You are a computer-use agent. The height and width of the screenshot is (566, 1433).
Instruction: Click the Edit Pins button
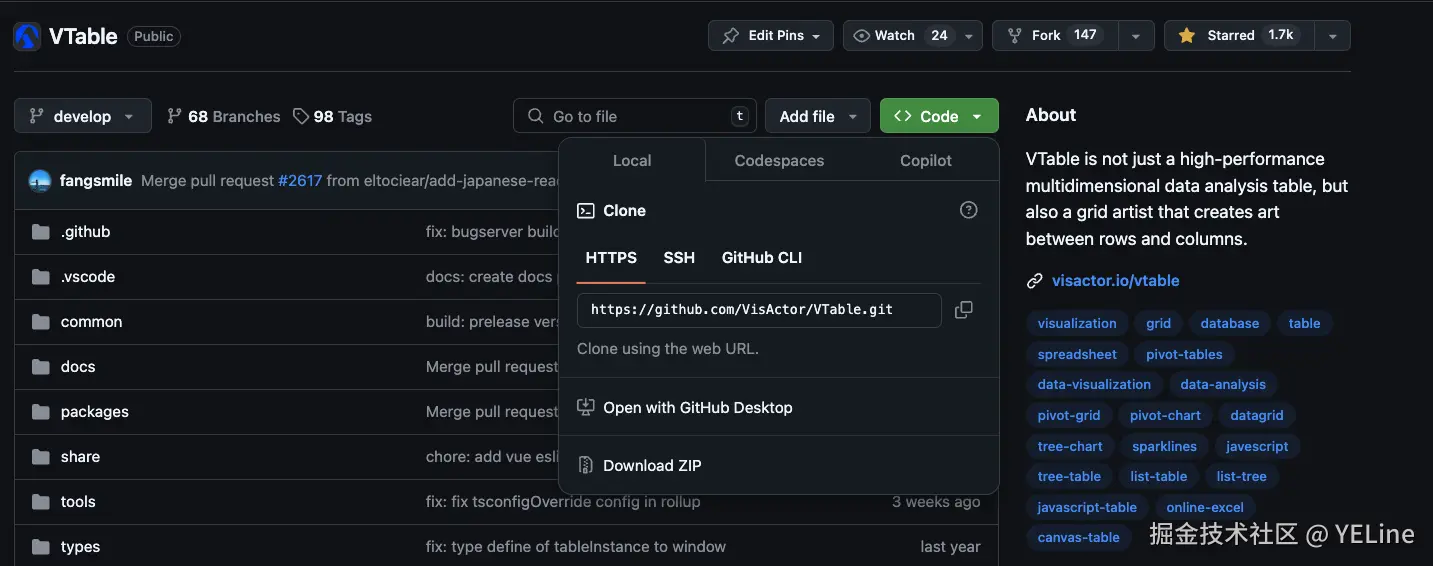(770, 36)
